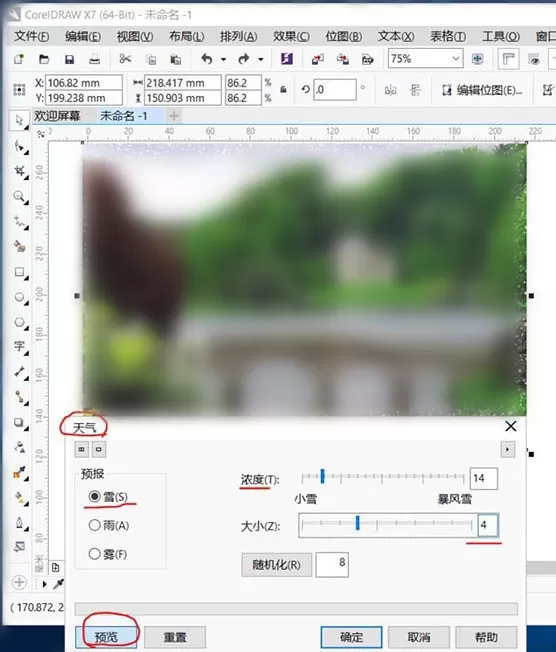The image size is (556, 652).
Task: Switch to the 欢迎屏幕 tab
Action: (x=57, y=116)
